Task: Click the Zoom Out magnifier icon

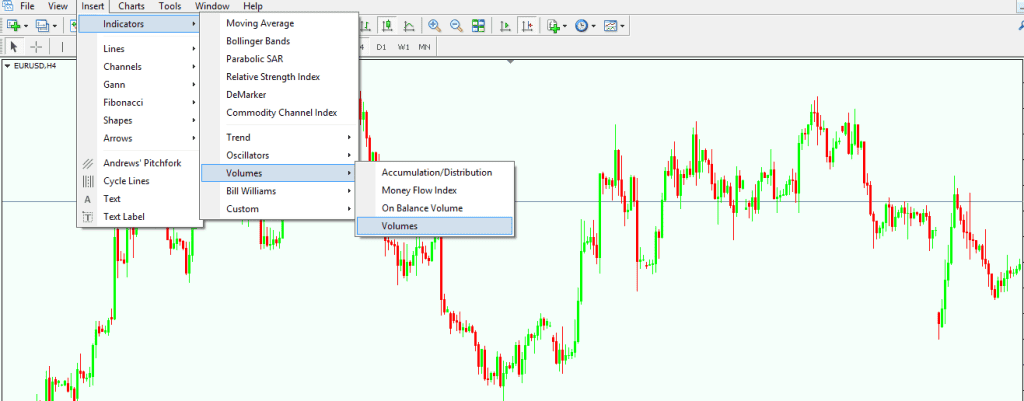Action: (x=456, y=25)
